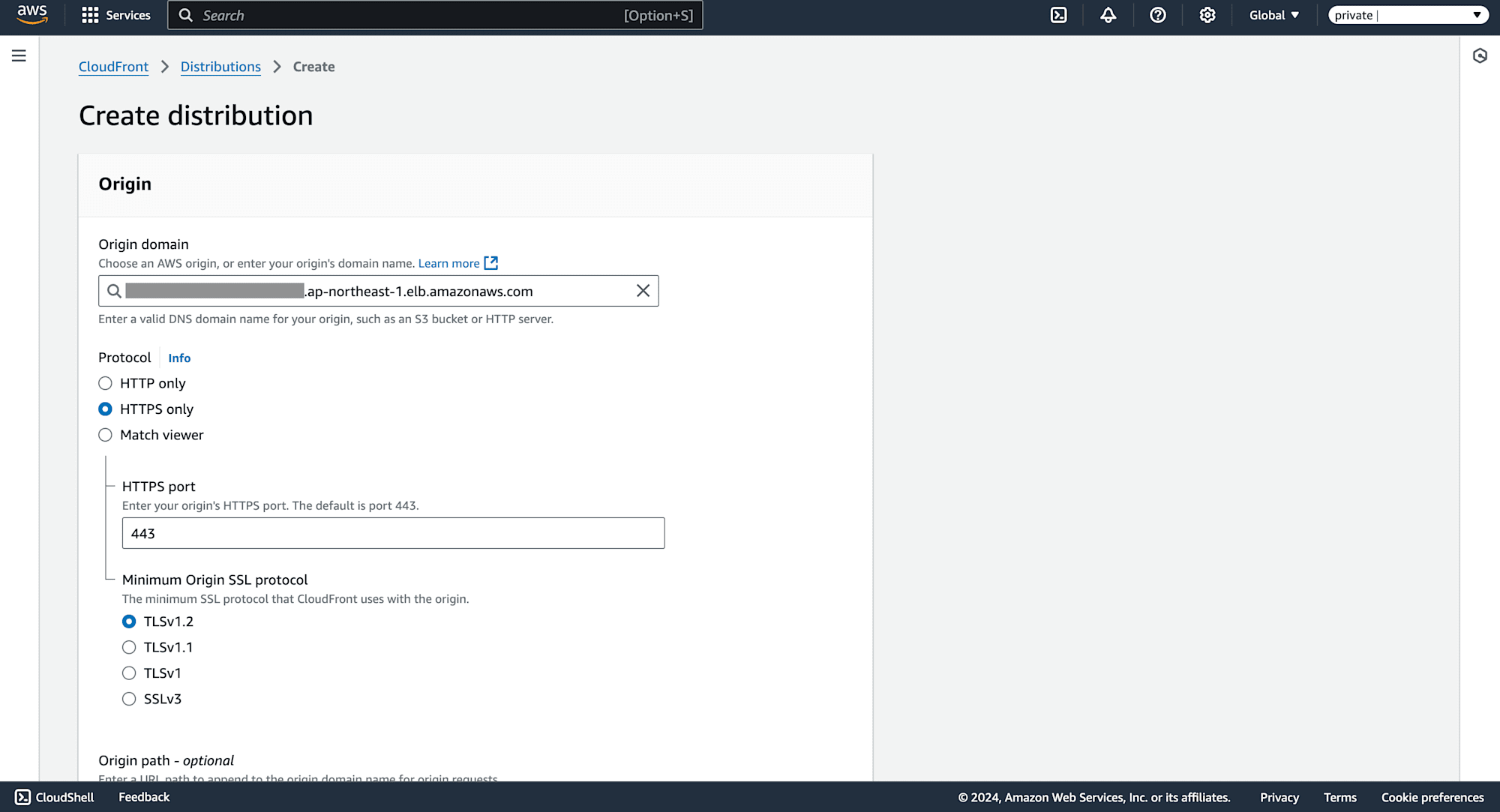Click the magnifier icon in top Search bar
This screenshot has height=812, width=1500.
[x=186, y=15]
